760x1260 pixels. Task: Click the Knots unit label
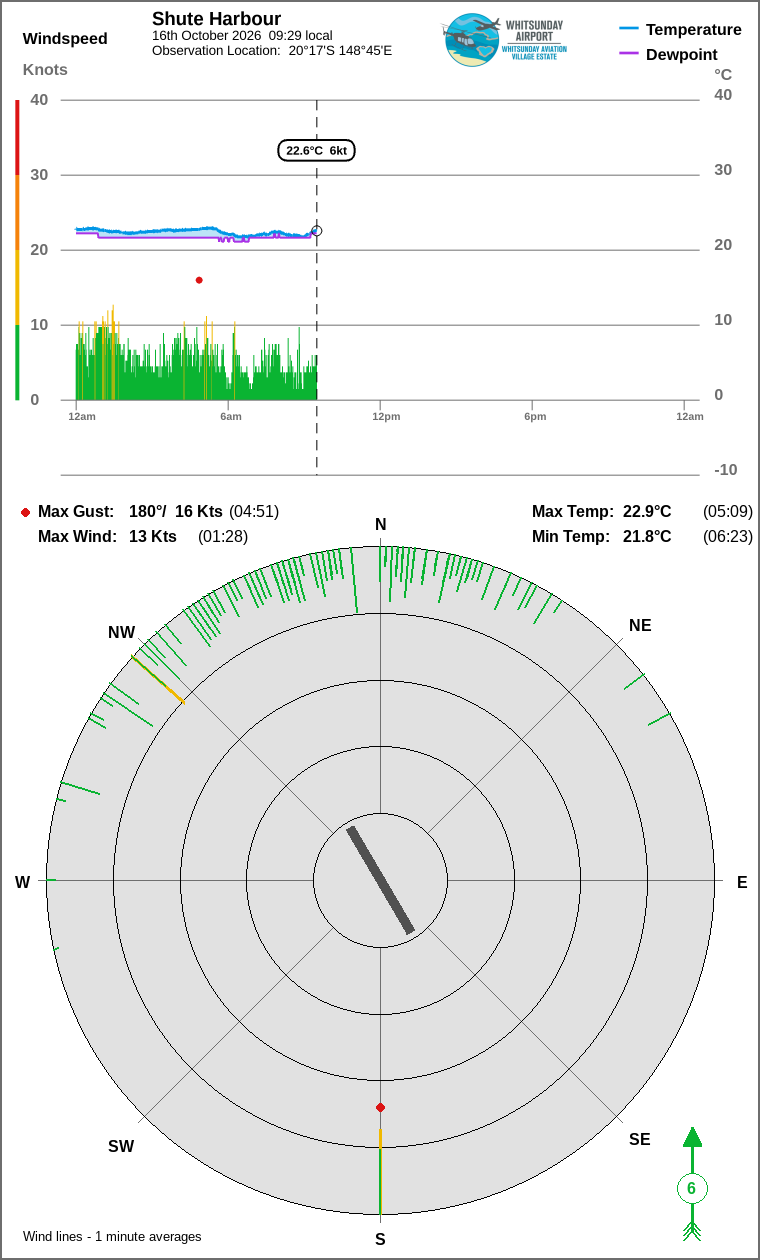[x=45, y=69]
